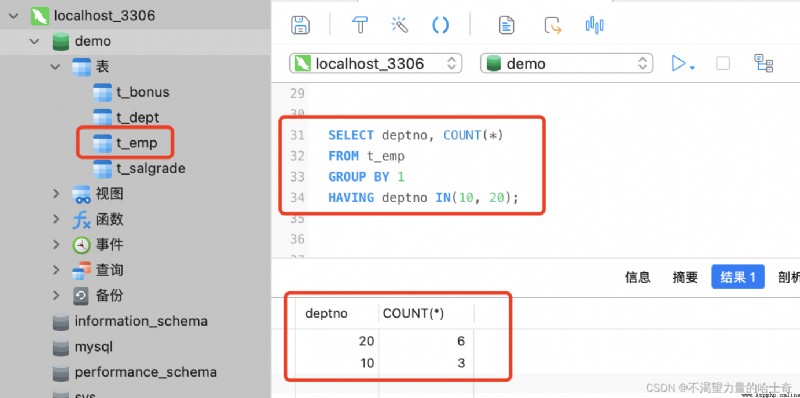Collapse the 表 tables node

pyautogui.click(x=55, y=66)
